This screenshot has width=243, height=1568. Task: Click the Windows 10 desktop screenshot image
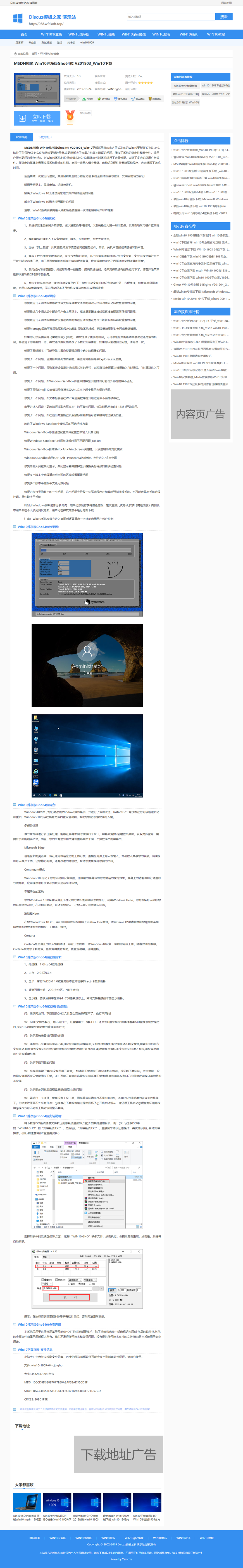tap(87, 756)
